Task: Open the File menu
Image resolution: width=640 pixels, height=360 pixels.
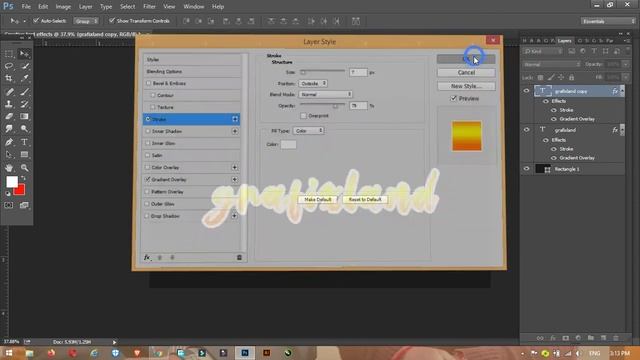Action: pyautogui.click(x=26, y=7)
